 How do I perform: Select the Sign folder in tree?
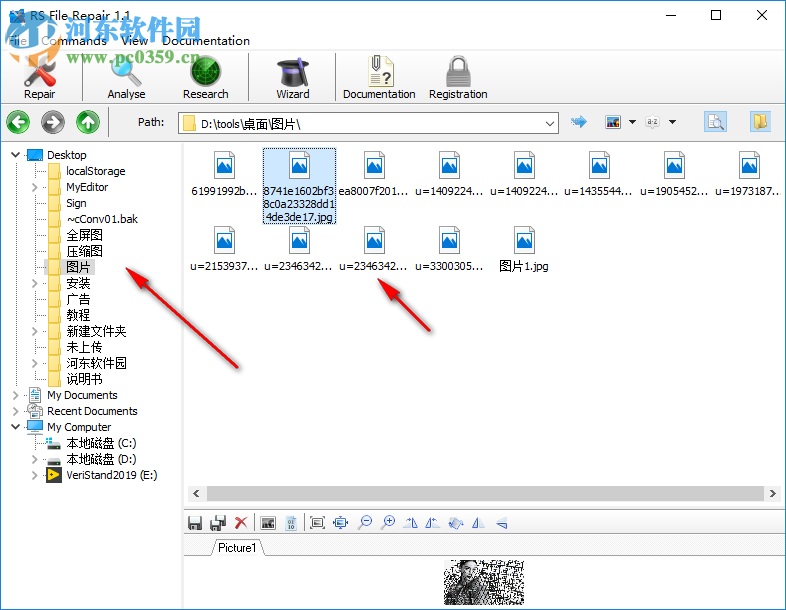pyautogui.click(x=76, y=203)
